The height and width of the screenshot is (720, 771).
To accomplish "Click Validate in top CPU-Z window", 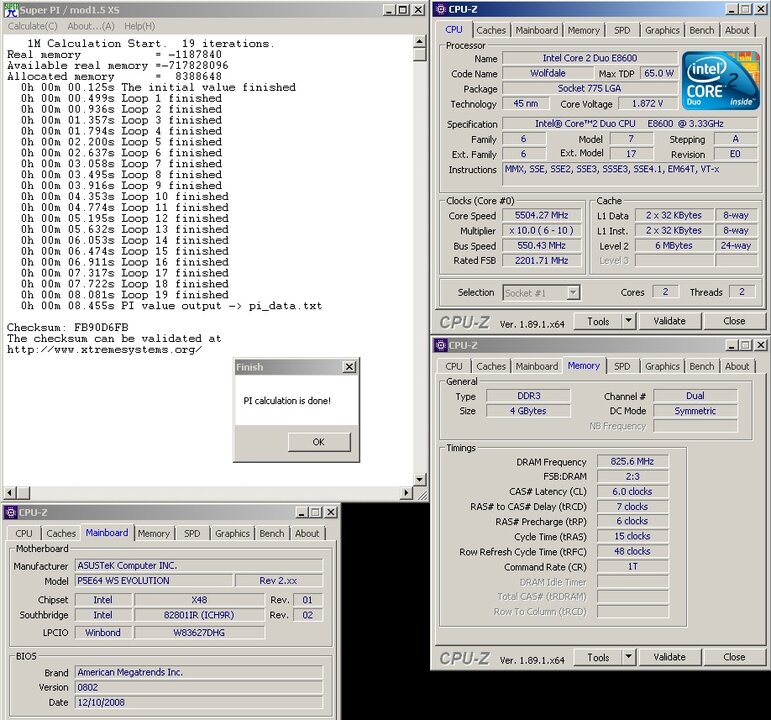I will point(669,321).
